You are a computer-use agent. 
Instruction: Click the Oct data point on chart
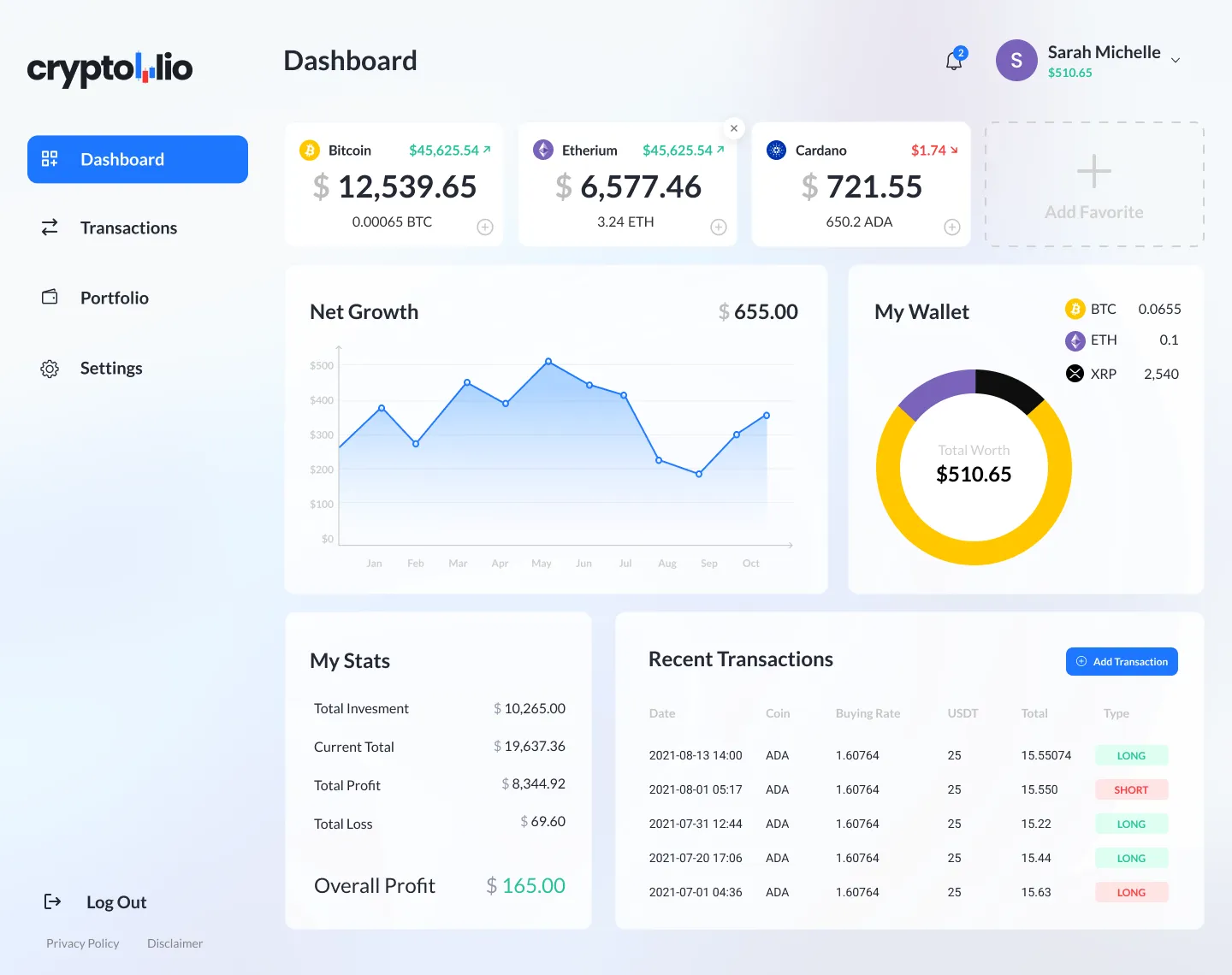tap(767, 416)
